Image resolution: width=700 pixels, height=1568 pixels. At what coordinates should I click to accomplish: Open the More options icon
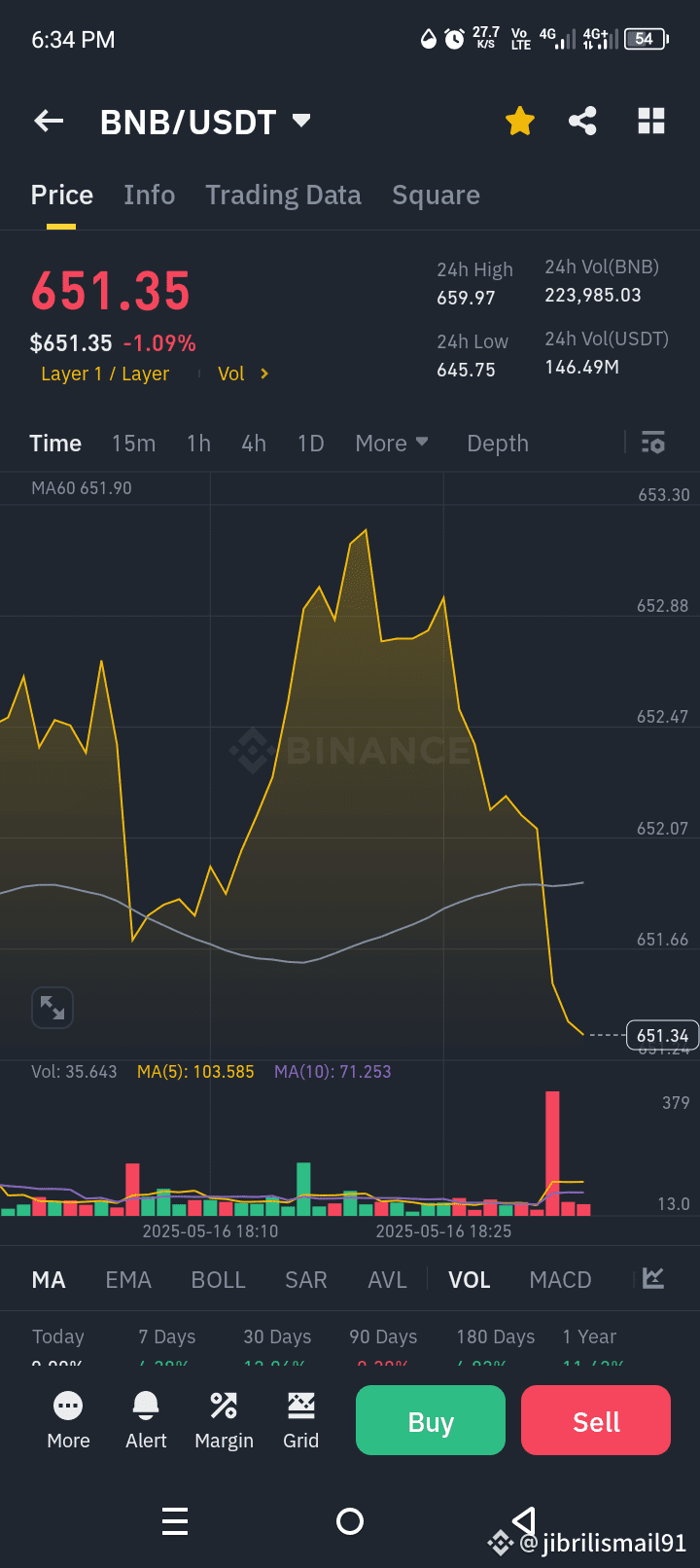click(68, 1420)
